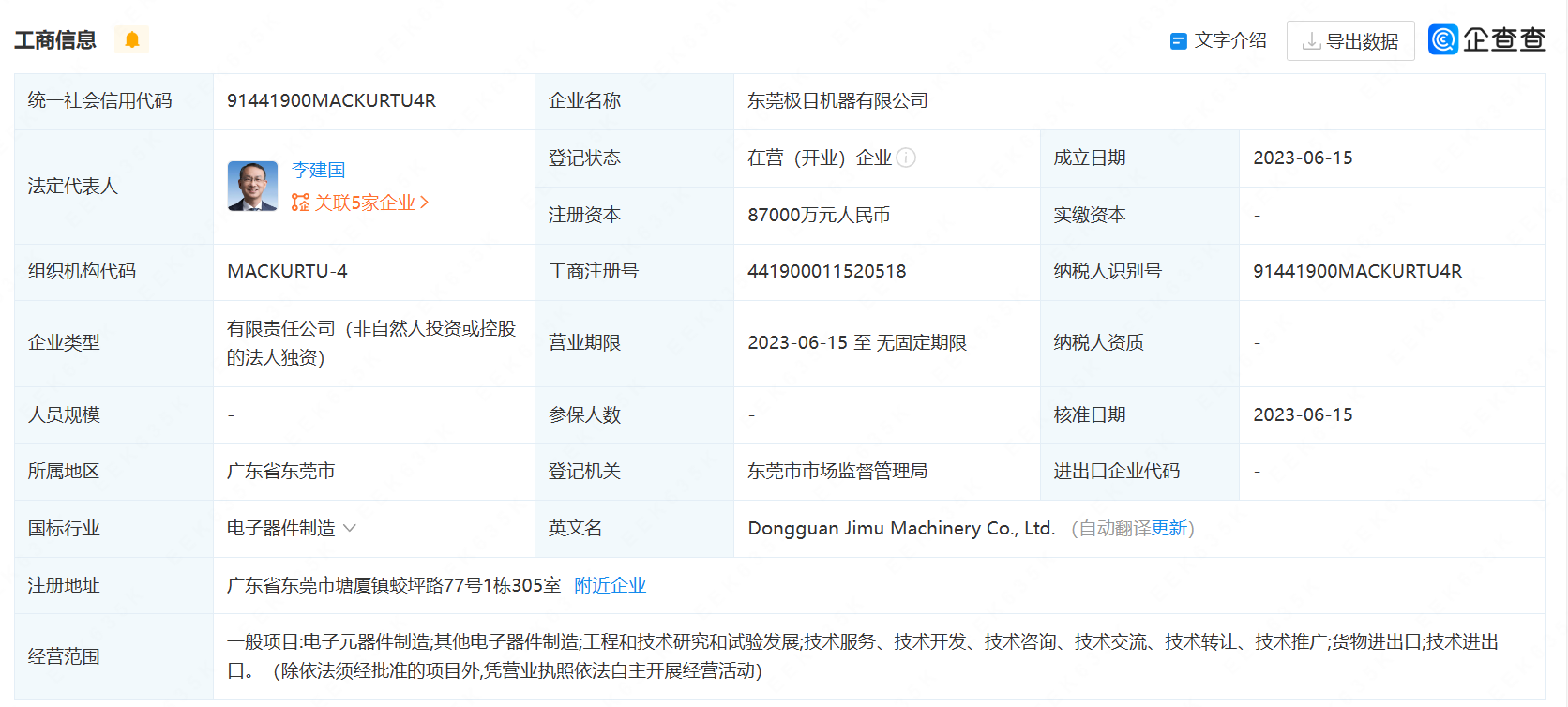Screen dimensions: 1568x707
Task: Open the 附近企业 nearby companies link
Action: [x=610, y=585]
